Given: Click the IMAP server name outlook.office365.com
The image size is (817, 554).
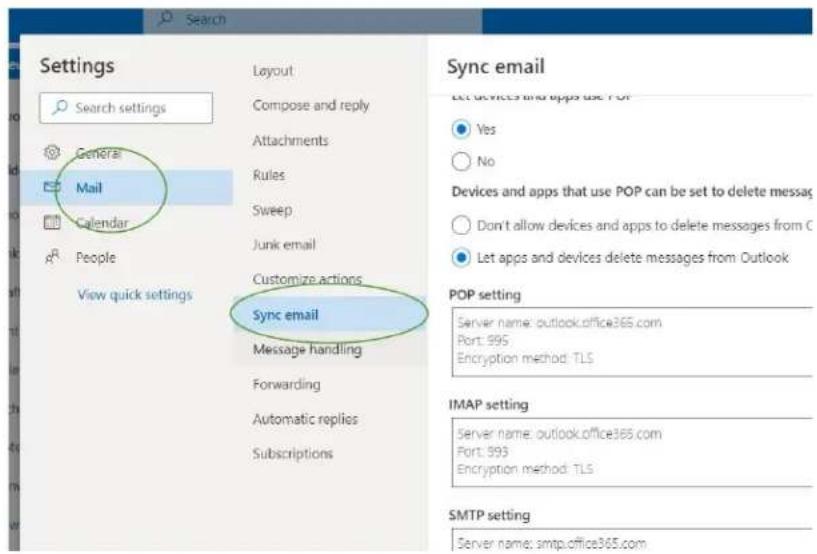Looking at the screenshot, I should [x=599, y=434].
